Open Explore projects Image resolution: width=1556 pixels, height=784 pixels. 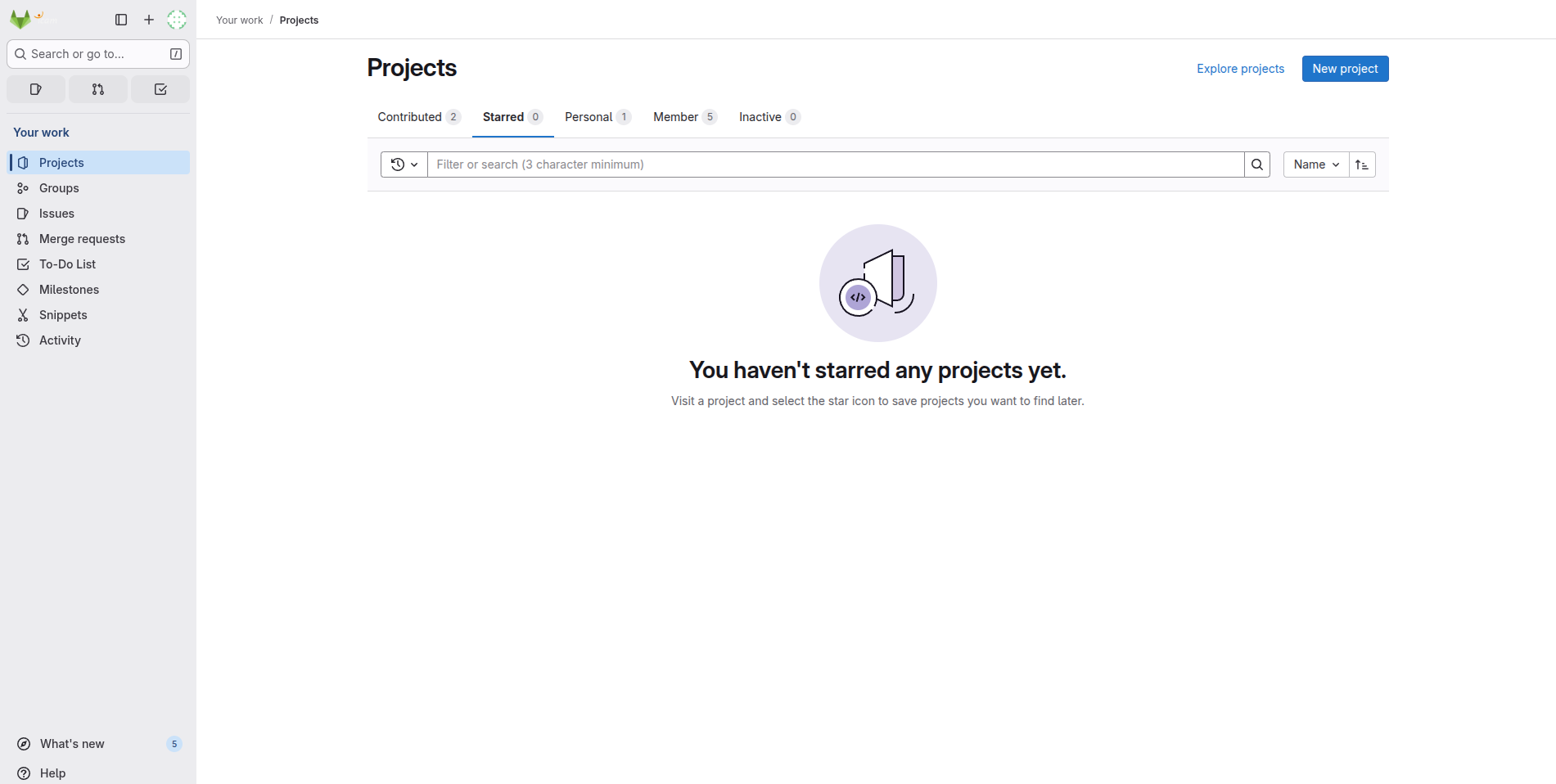point(1240,69)
